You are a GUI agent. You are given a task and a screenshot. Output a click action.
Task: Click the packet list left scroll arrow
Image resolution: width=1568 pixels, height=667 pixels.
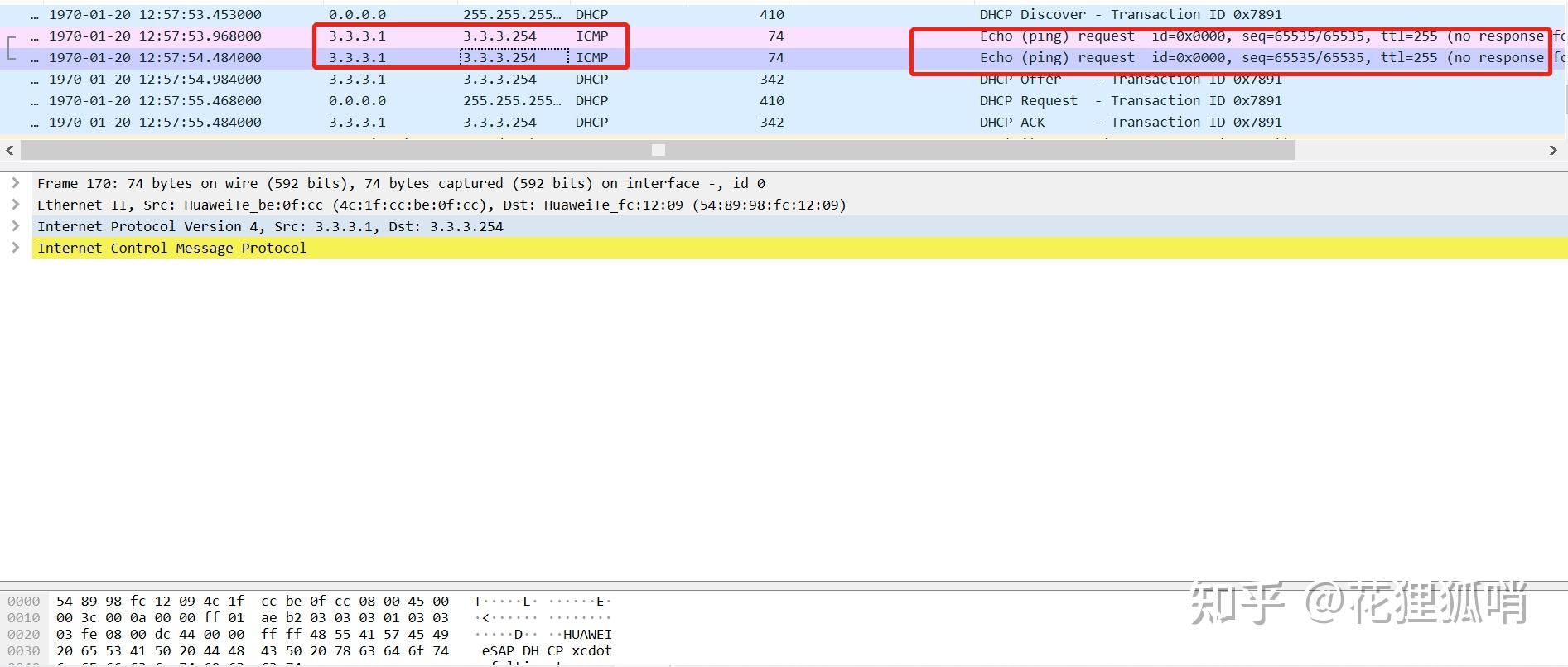pyautogui.click(x=10, y=150)
